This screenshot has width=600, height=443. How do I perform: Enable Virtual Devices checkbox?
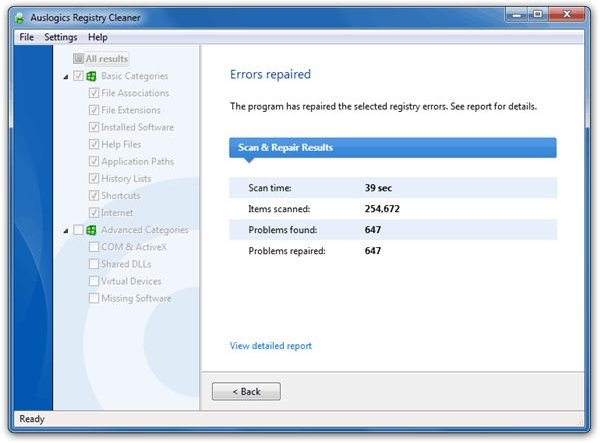point(94,281)
